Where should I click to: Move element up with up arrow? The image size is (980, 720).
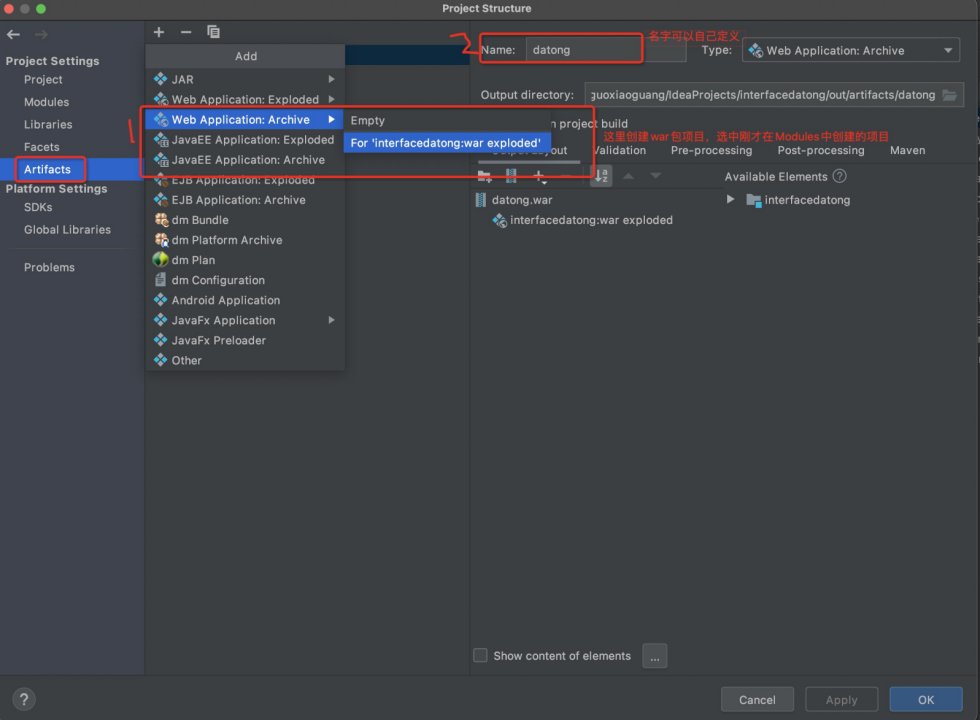click(x=629, y=176)
